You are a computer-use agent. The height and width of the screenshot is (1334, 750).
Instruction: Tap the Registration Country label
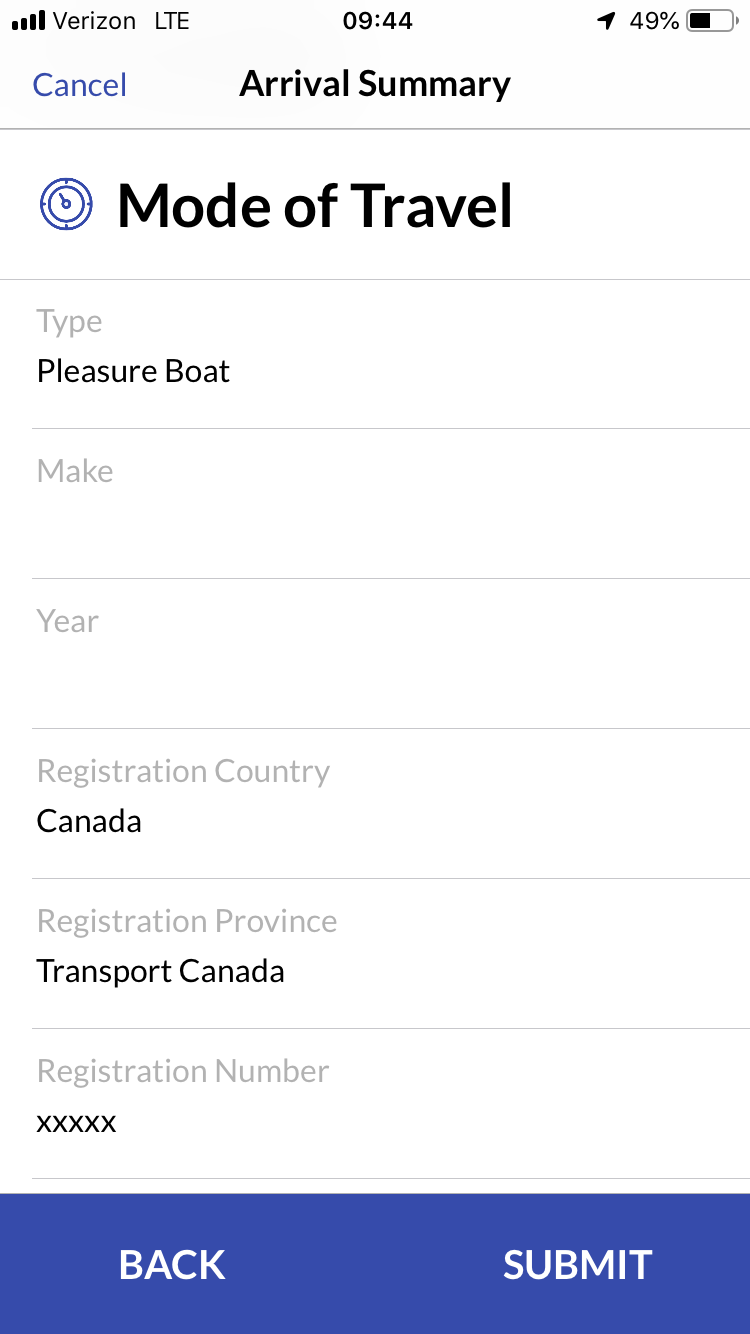point(183,771)
